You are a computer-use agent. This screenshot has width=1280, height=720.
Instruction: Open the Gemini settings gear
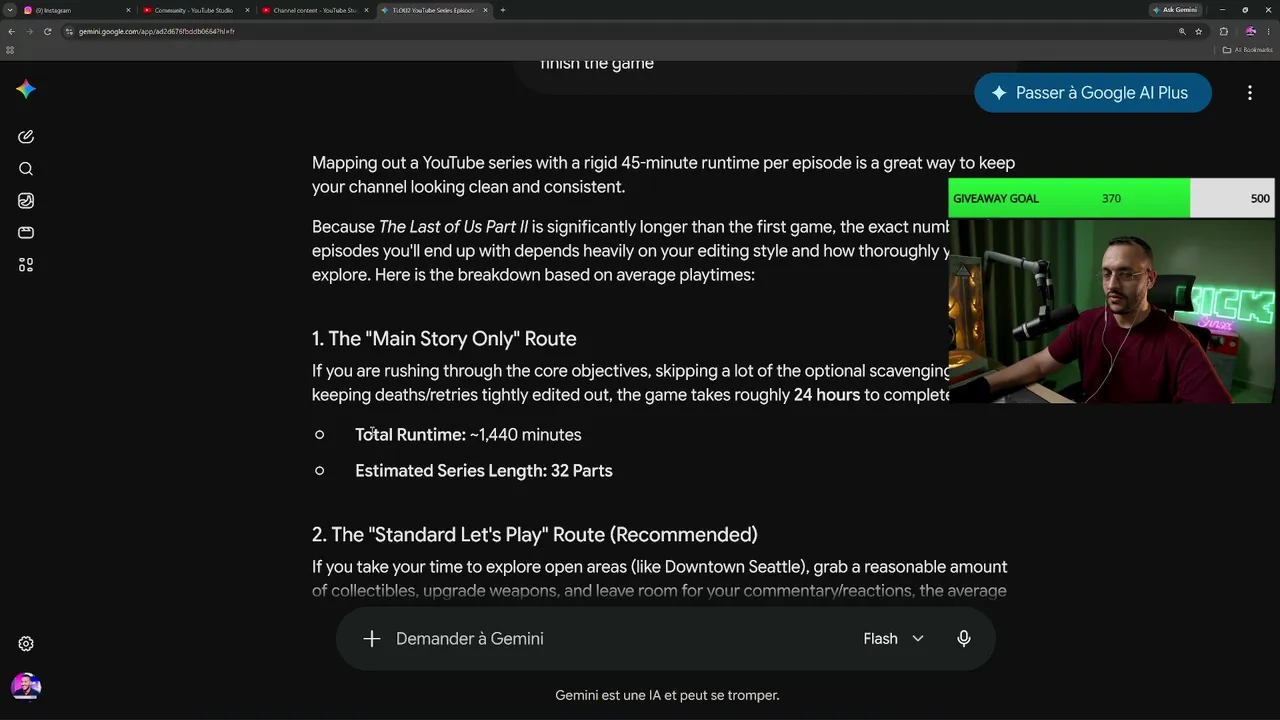coord(26,644)
